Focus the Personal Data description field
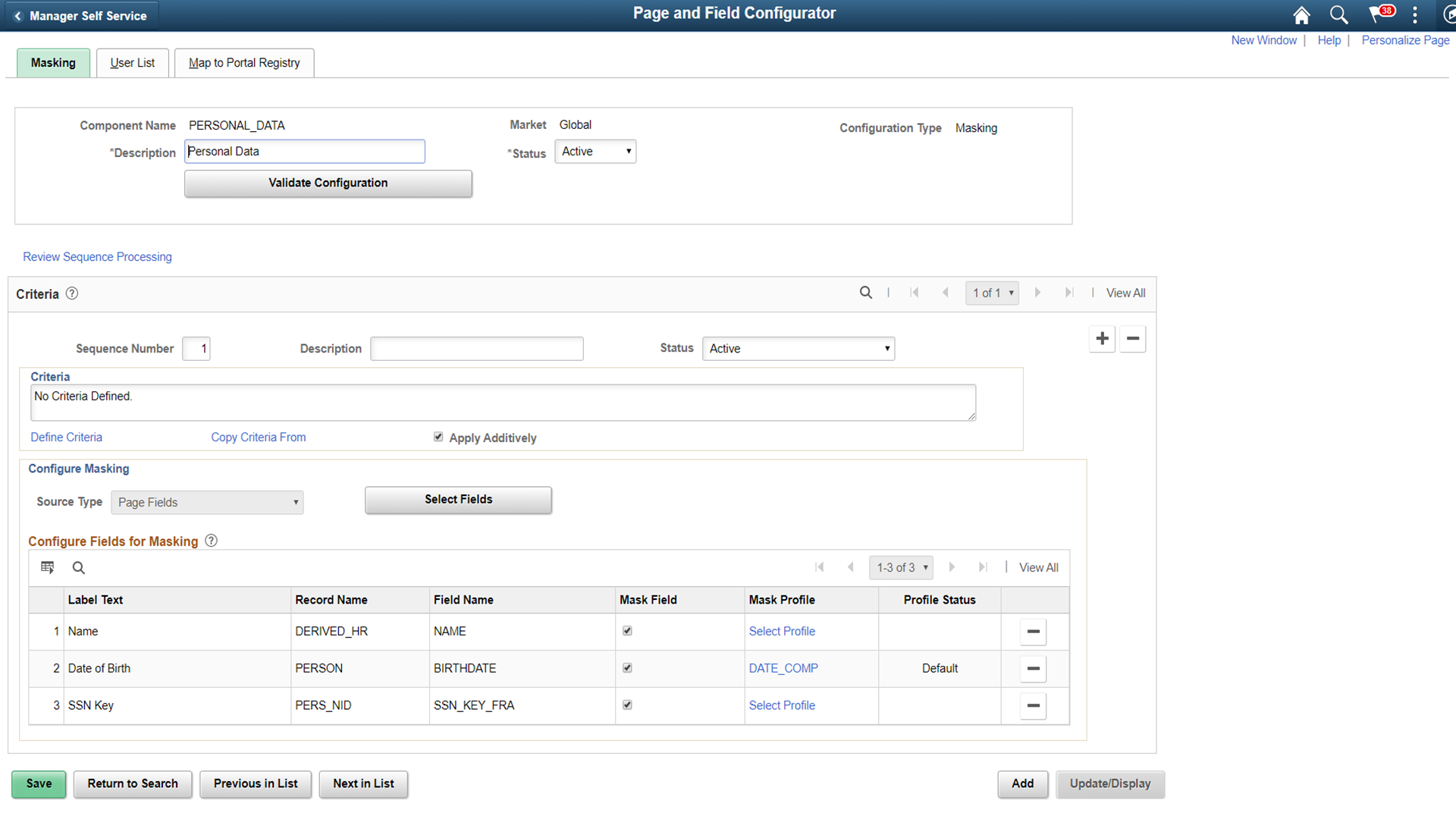 point(305,152)
